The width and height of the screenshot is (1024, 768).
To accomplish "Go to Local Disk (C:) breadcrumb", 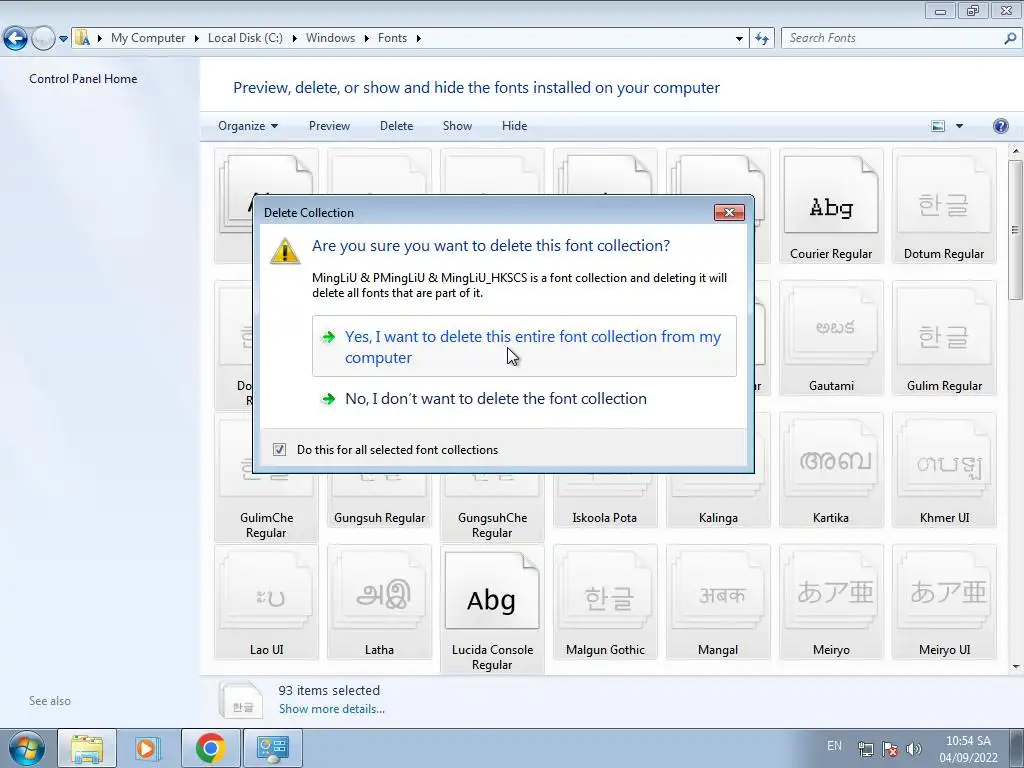I will [x=246, y=38].
